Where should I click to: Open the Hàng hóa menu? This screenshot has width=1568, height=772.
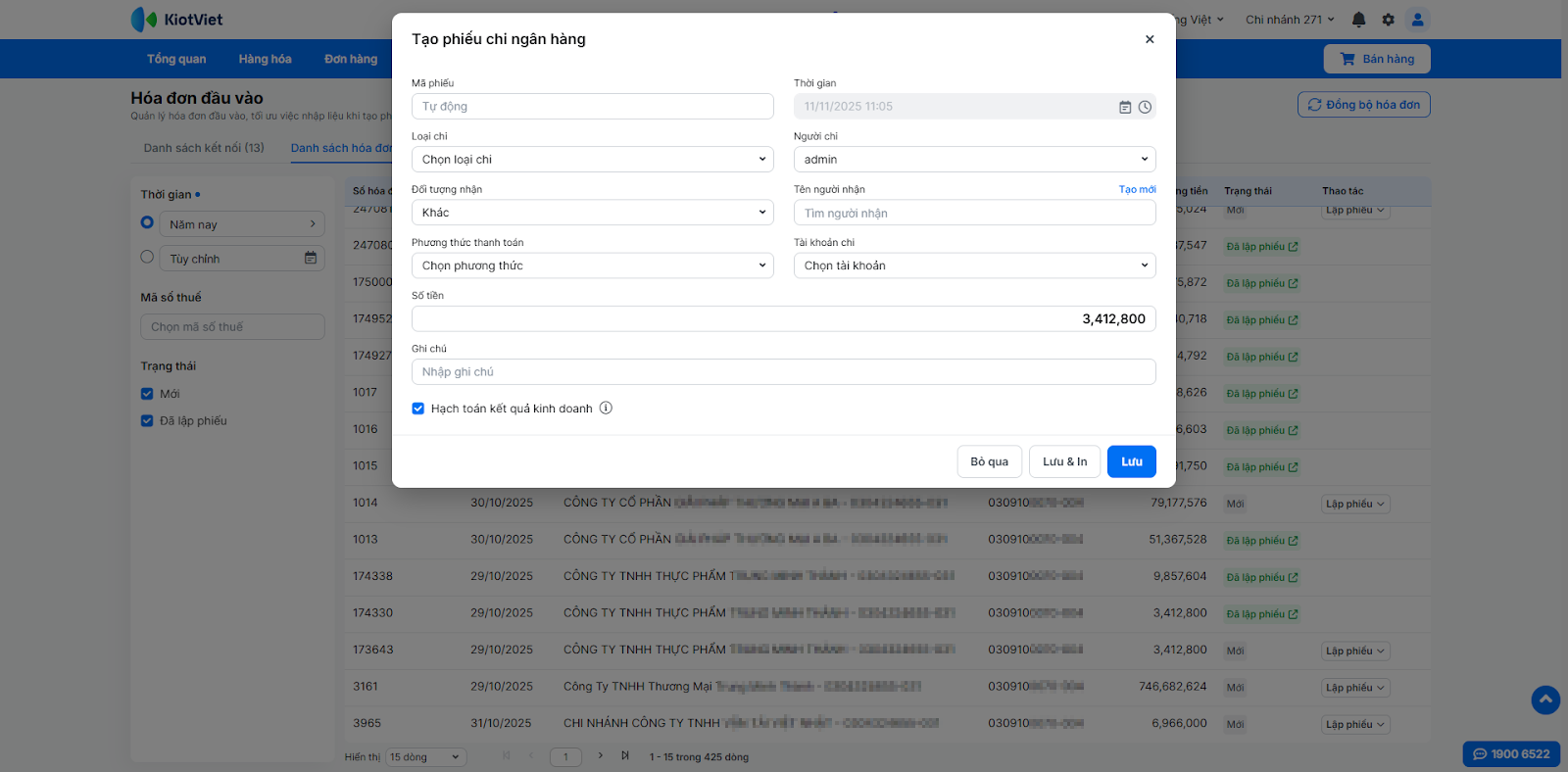point(265,59)
